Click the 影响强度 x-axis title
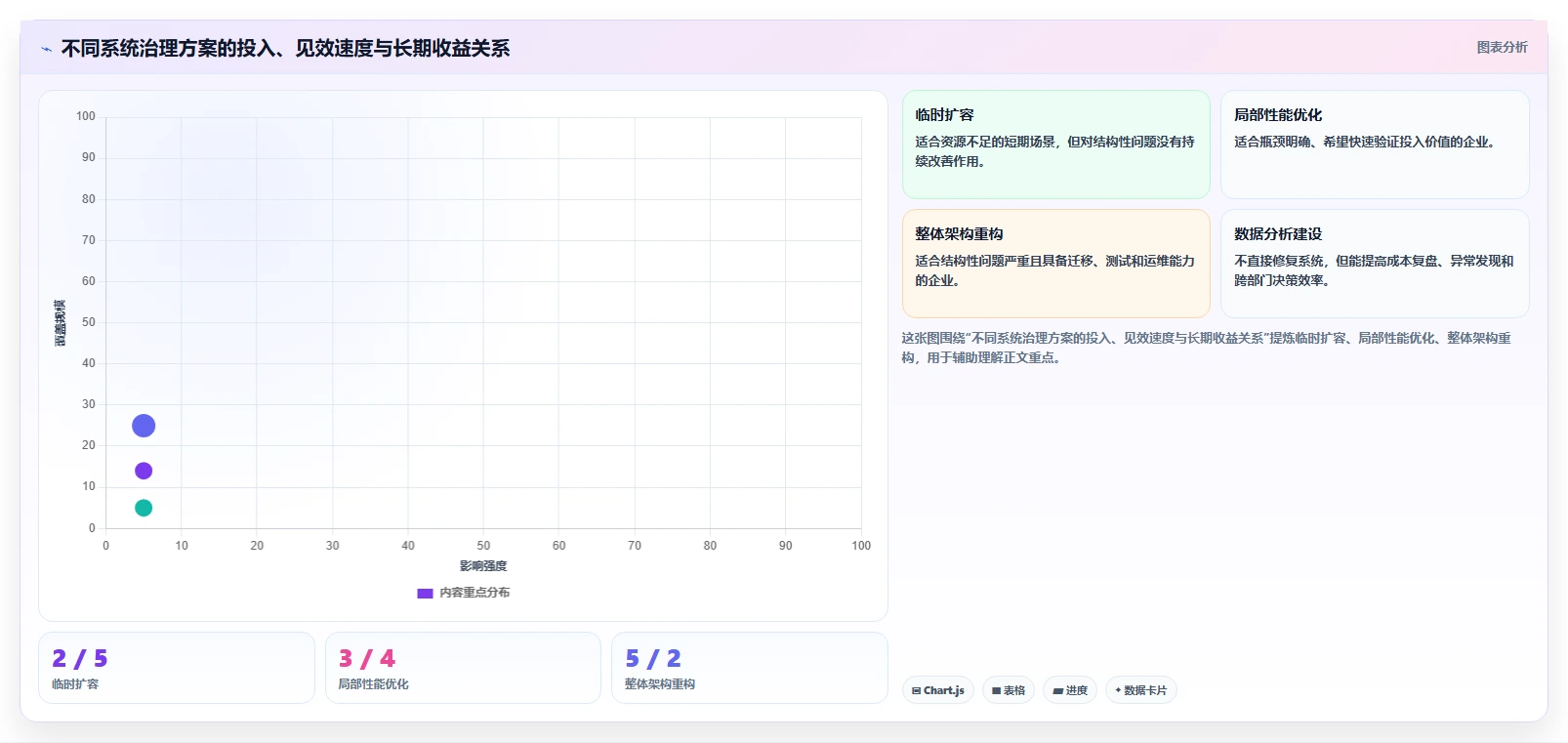The height and width of the screenshot is (743, 1568). (x=483, y=566)
